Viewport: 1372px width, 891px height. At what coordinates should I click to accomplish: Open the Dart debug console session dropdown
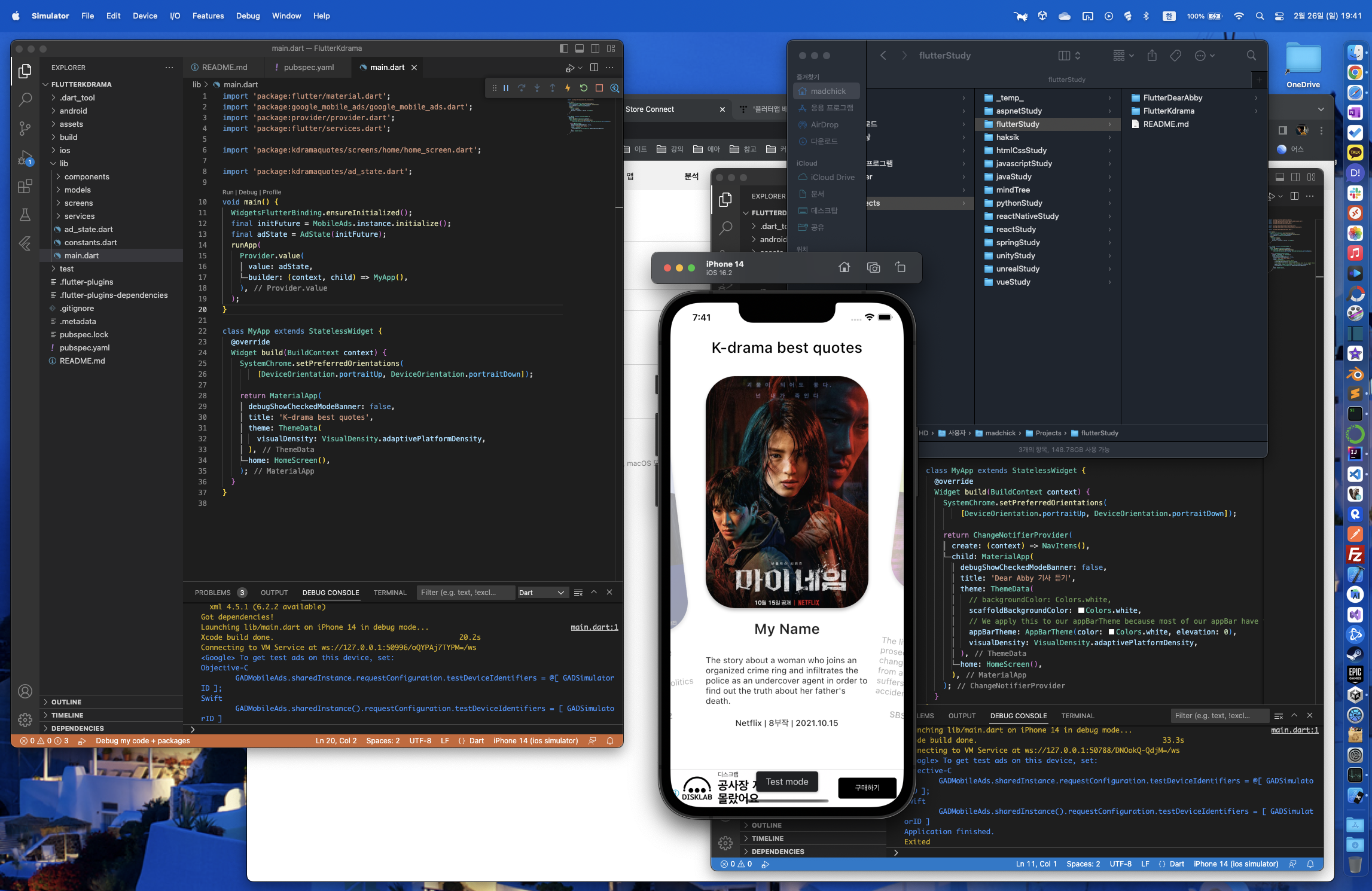coord(541,592)
